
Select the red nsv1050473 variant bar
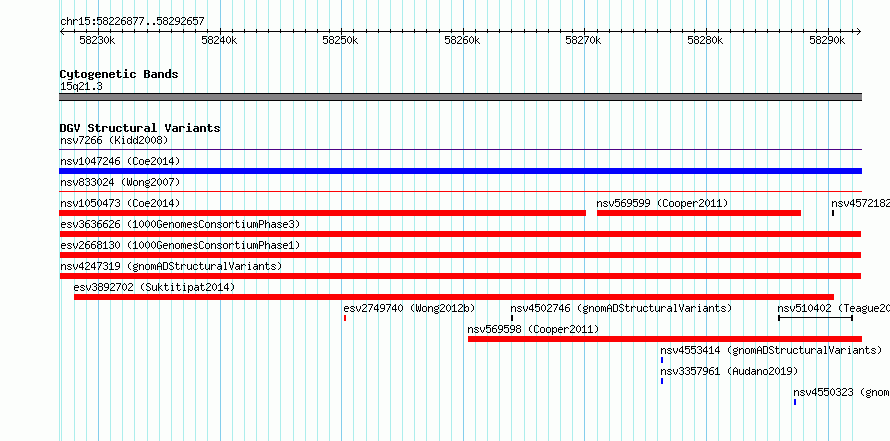pyautogui.click(x=322, y=213)
